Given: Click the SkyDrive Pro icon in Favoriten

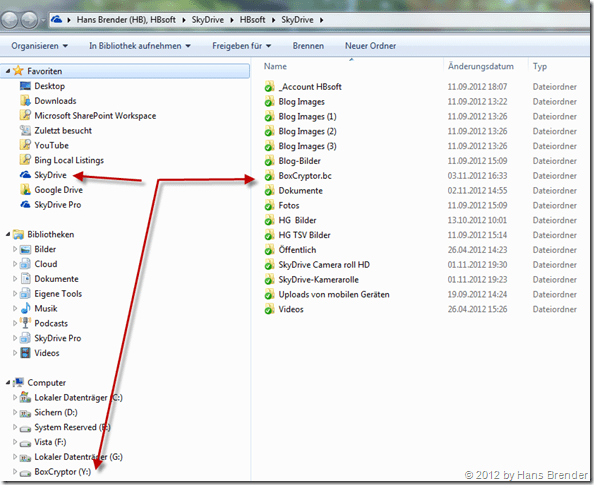Looking at the screenshot, I should pyautogui.click(x=25, y=205).
